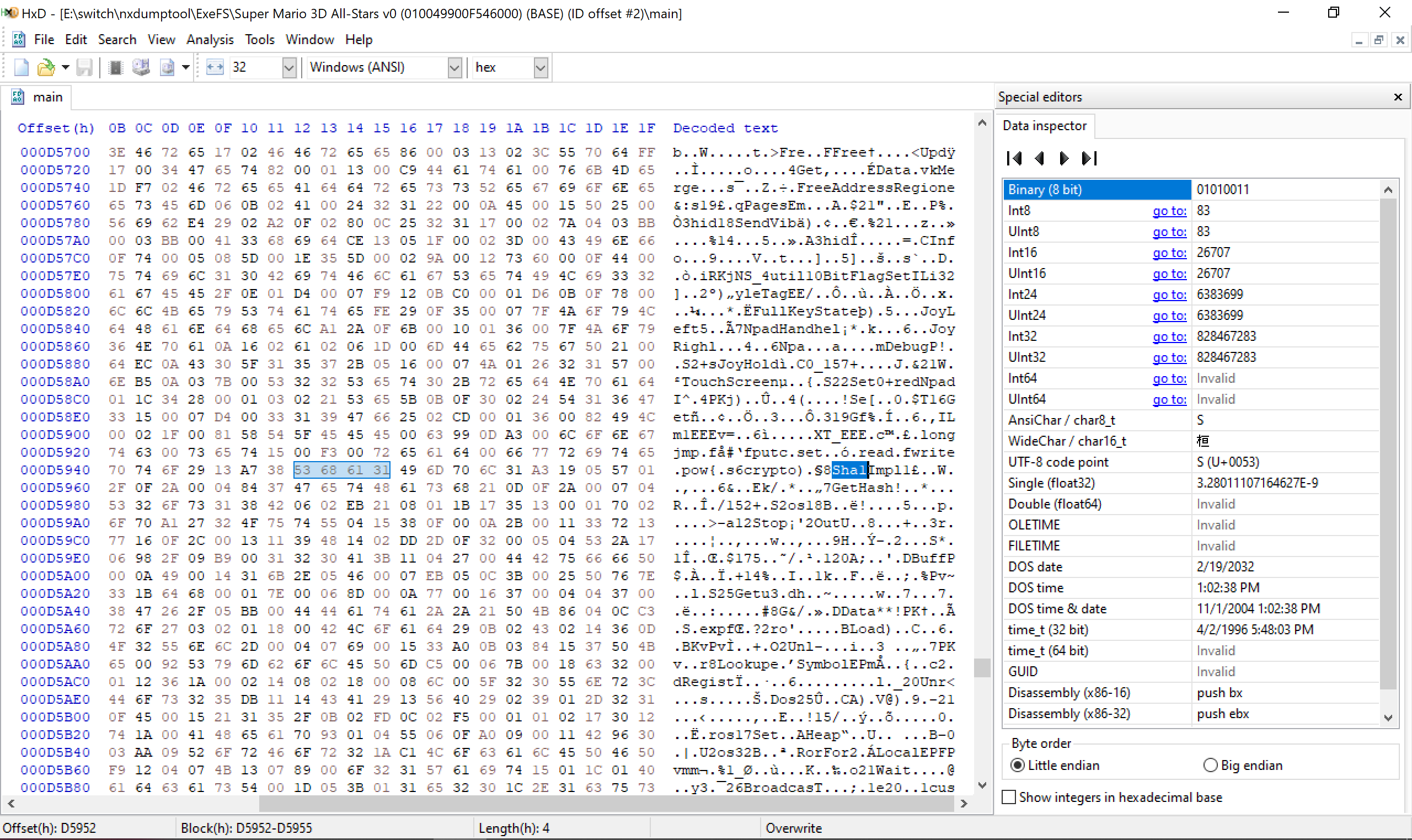
Task: Click Data inspector scroll-down arrow
Action: [x=1388, y=718]
